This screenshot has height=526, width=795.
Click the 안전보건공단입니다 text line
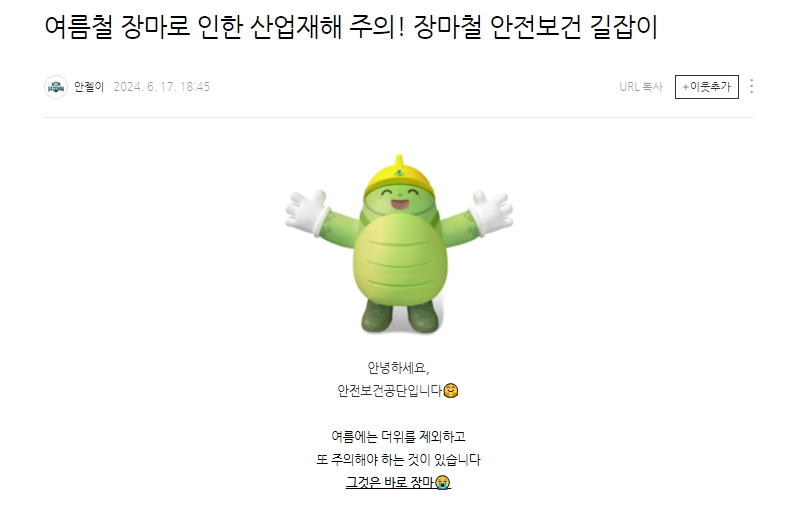tap(390, 391)
